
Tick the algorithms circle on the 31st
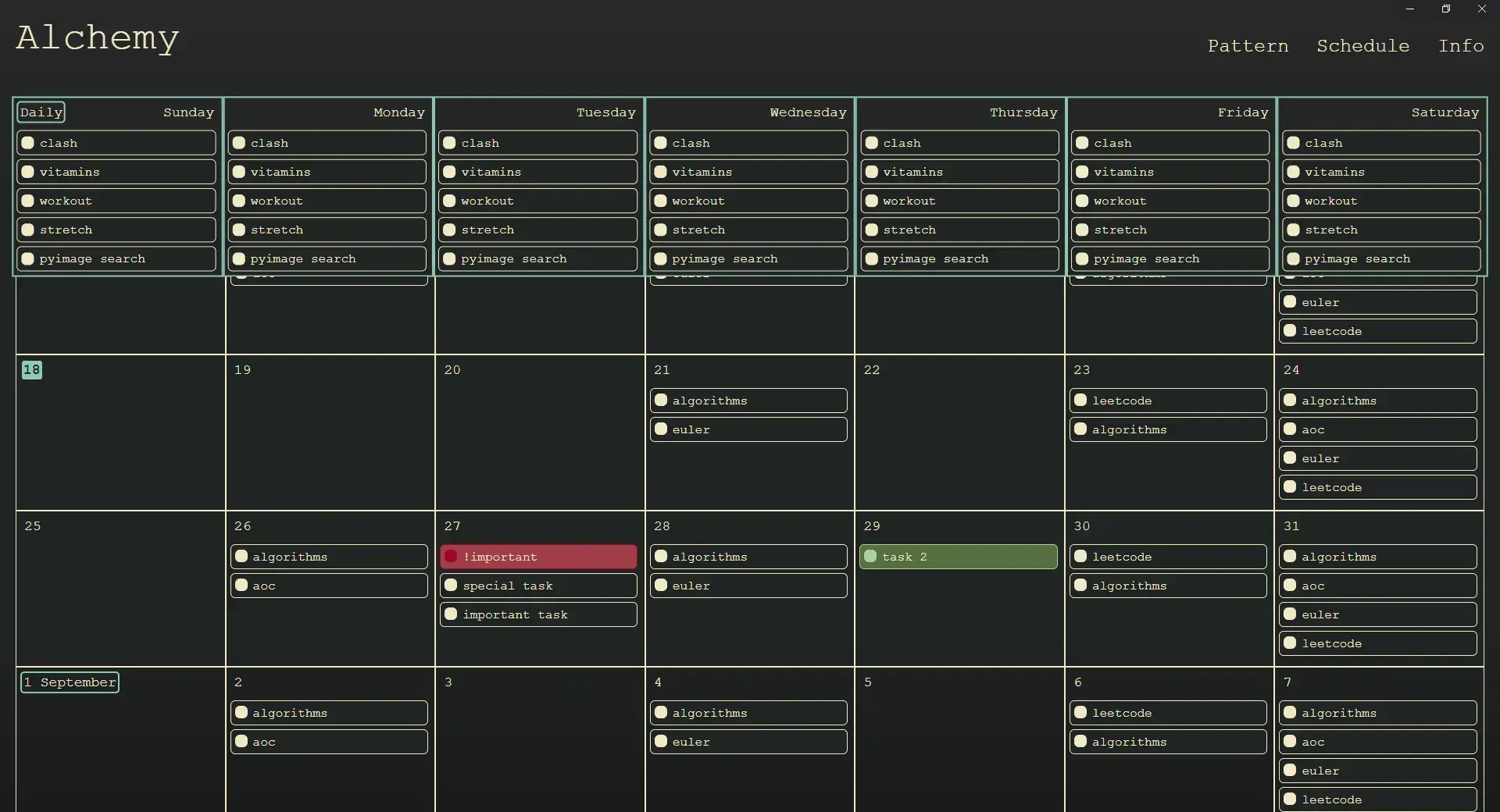coord(1290,557)
